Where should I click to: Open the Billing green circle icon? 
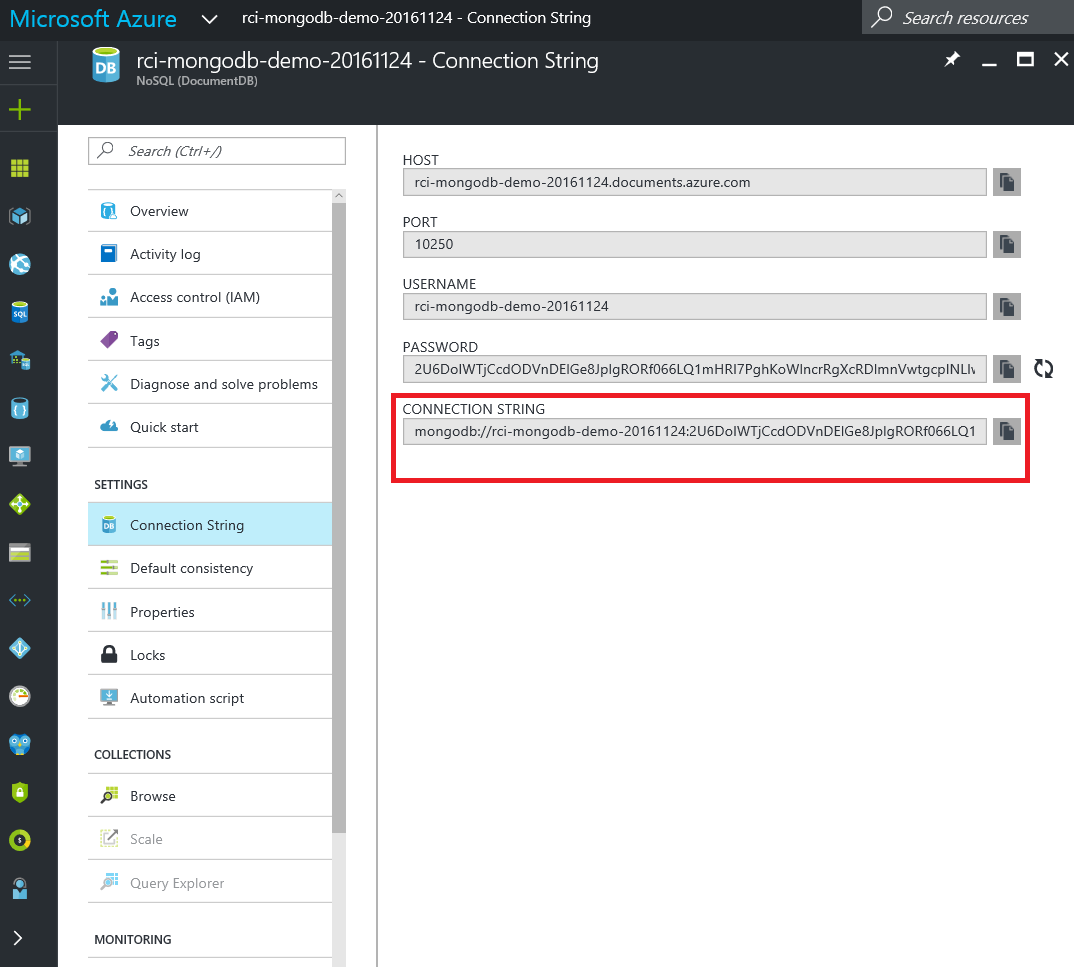pyautogui.click(x=20, y=840)
